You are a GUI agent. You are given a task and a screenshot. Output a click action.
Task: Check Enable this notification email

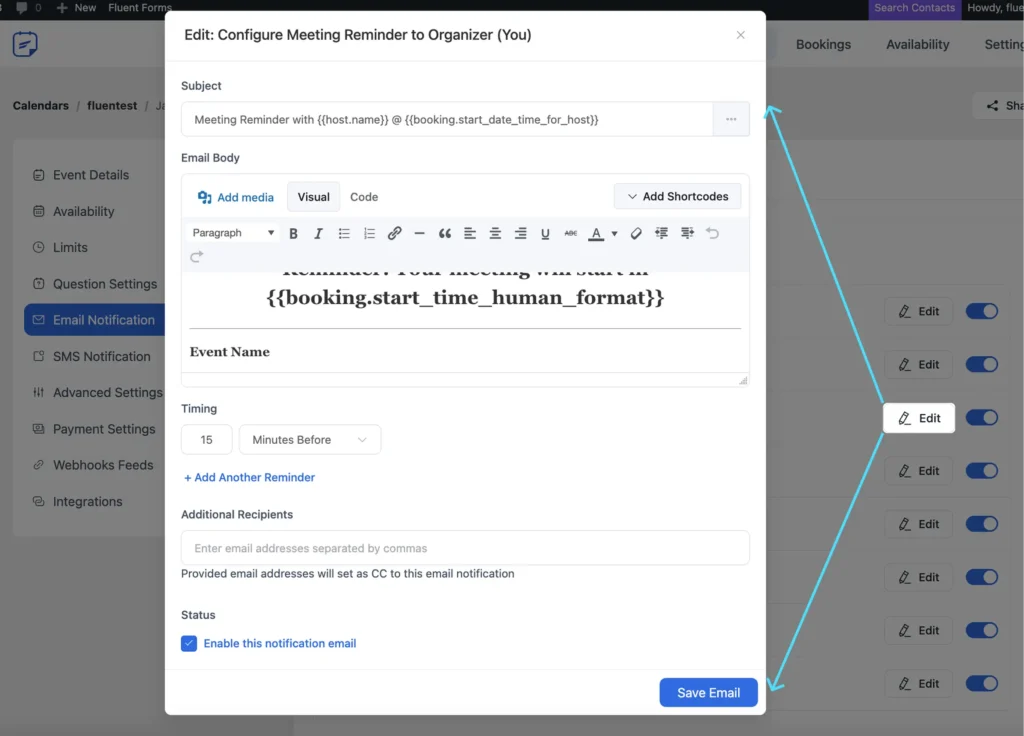[x=189, y=643]
